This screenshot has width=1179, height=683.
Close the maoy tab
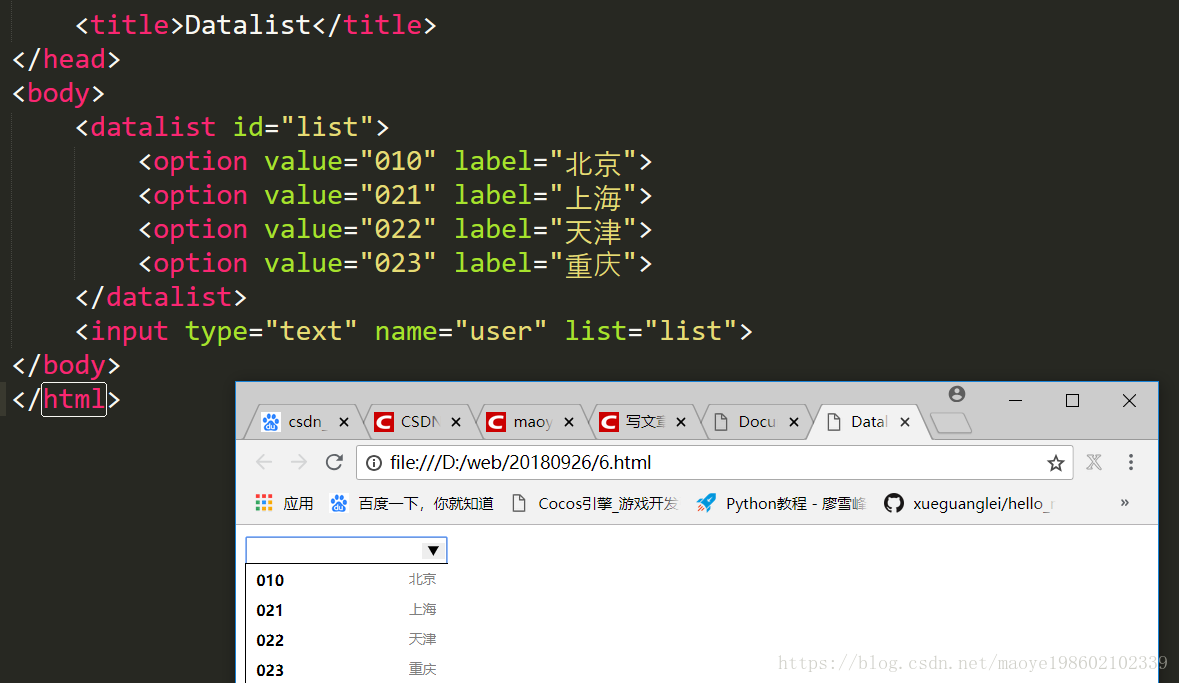click(568, 422)
